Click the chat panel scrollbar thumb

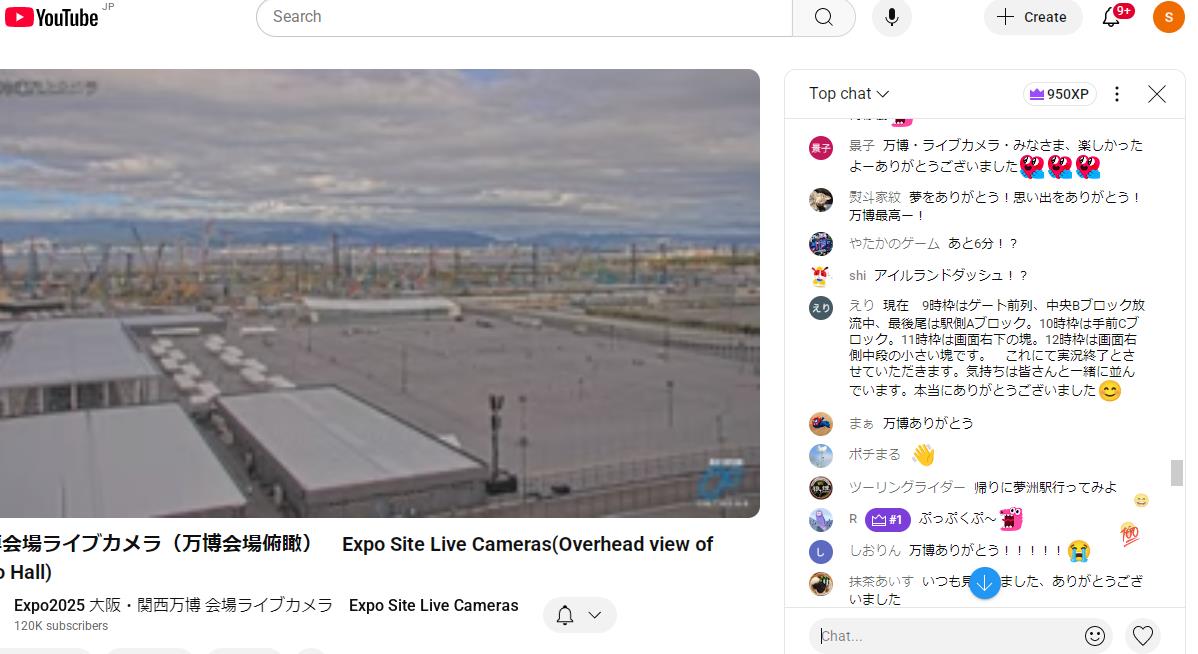point(1177,472)
